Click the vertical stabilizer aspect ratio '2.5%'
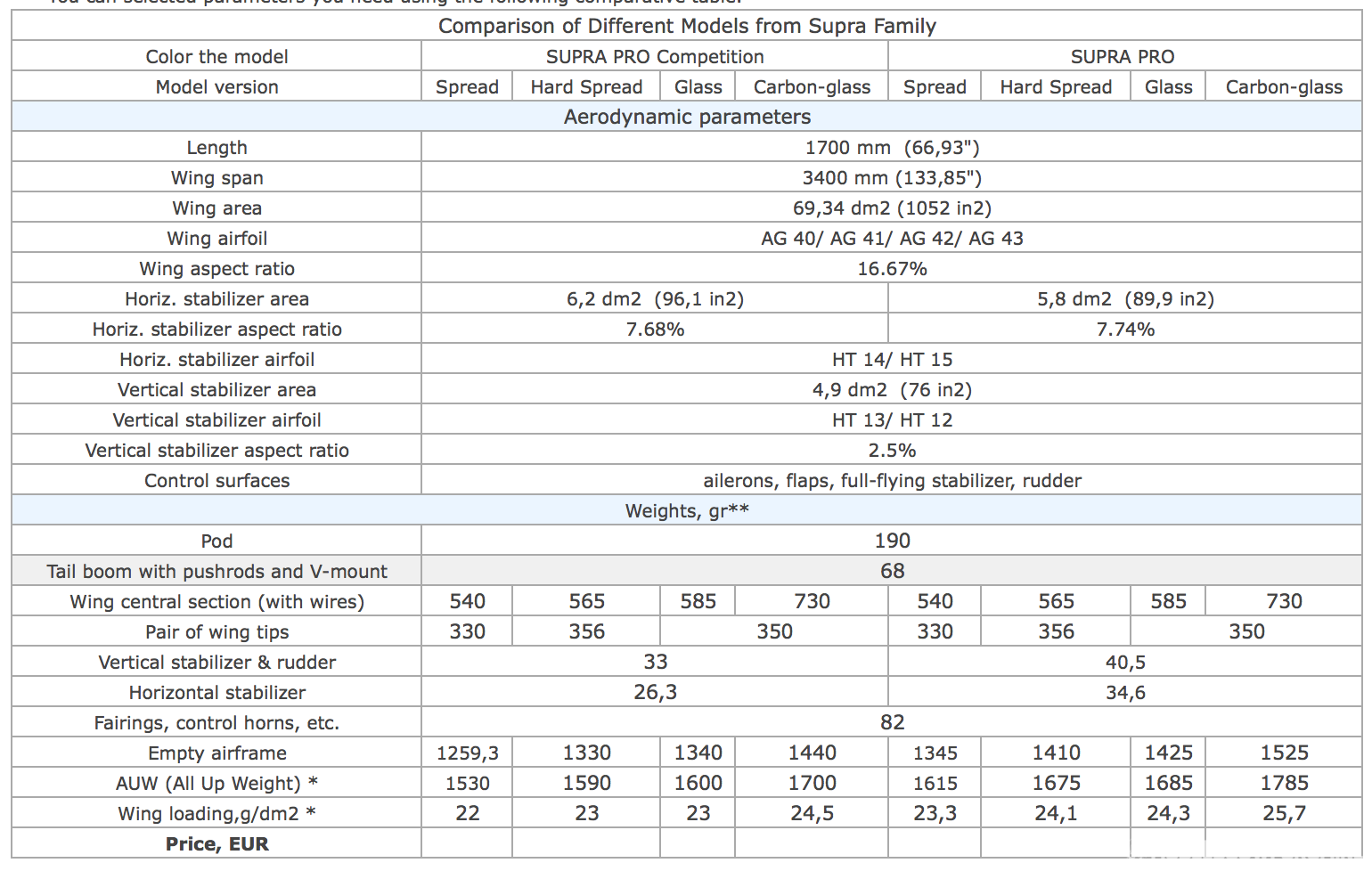The height and width of the screenshot is (871, 1372). (892, 450)
